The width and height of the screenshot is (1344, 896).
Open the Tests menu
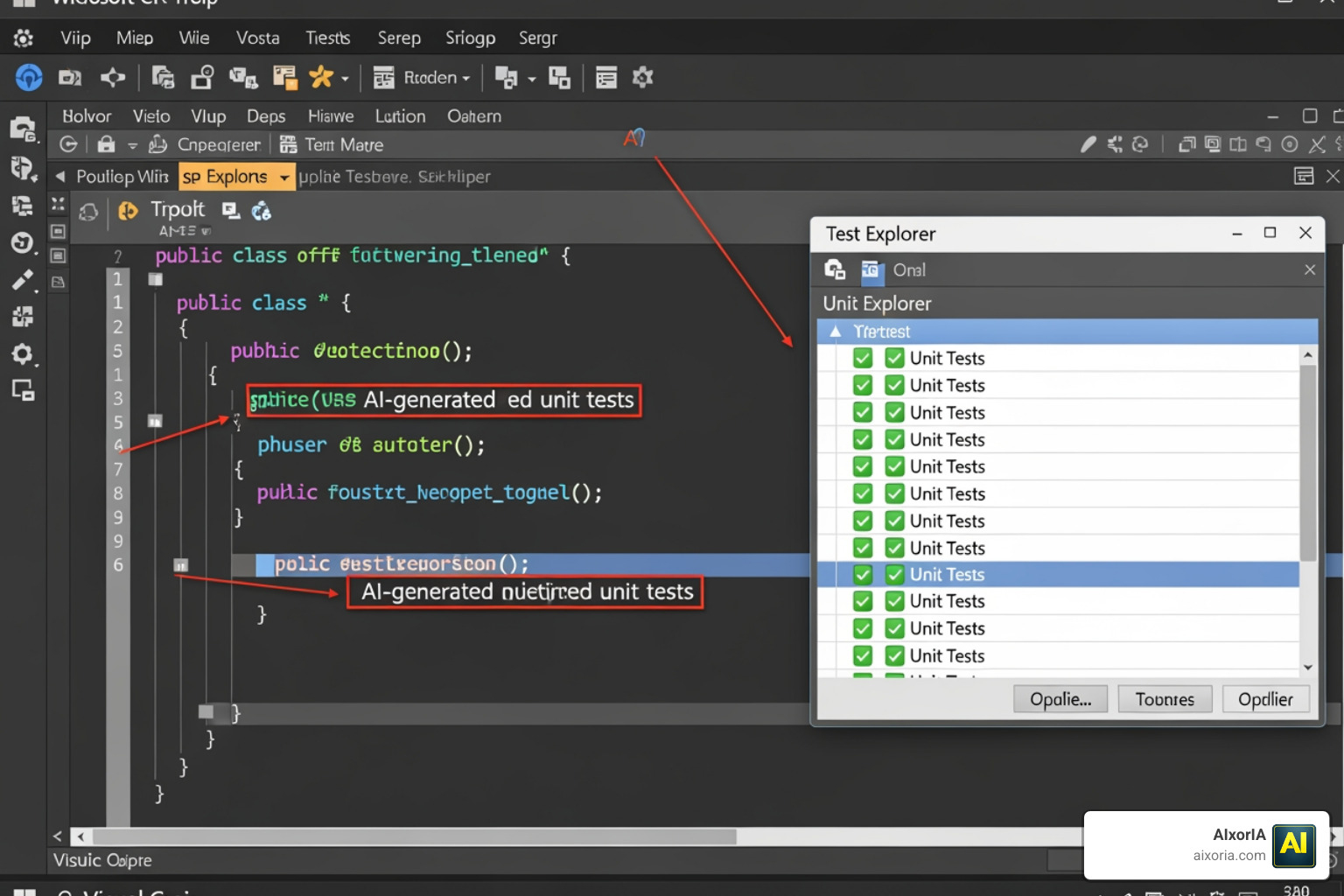[x=327, y=38]
